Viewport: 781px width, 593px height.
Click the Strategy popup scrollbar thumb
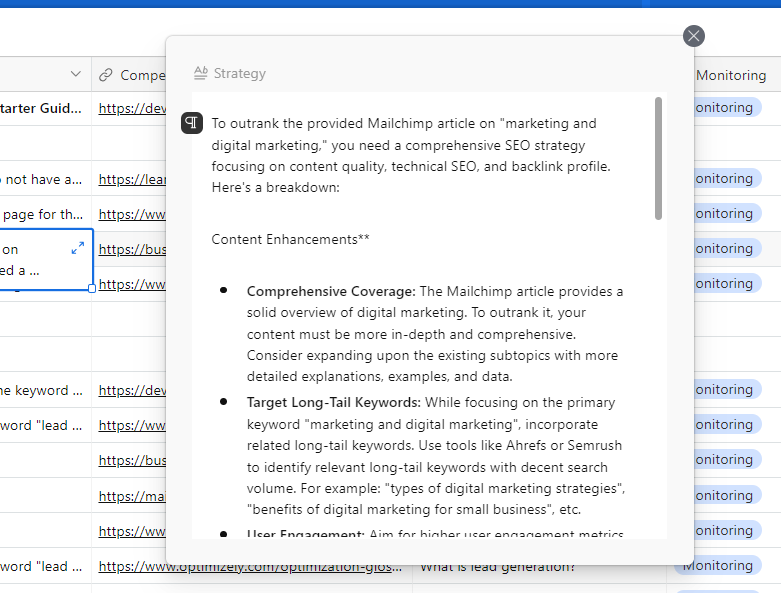[x=658, y=158]
